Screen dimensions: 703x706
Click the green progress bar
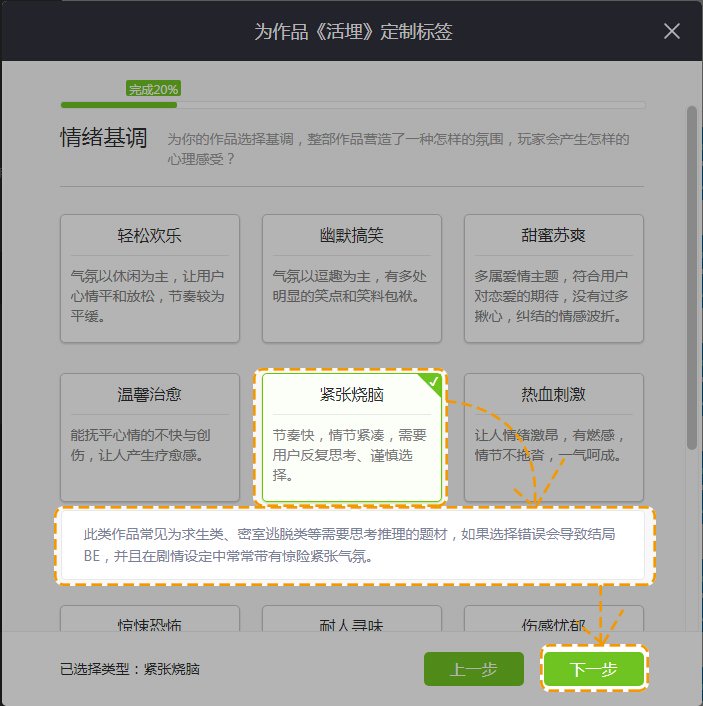click(118, 104)
